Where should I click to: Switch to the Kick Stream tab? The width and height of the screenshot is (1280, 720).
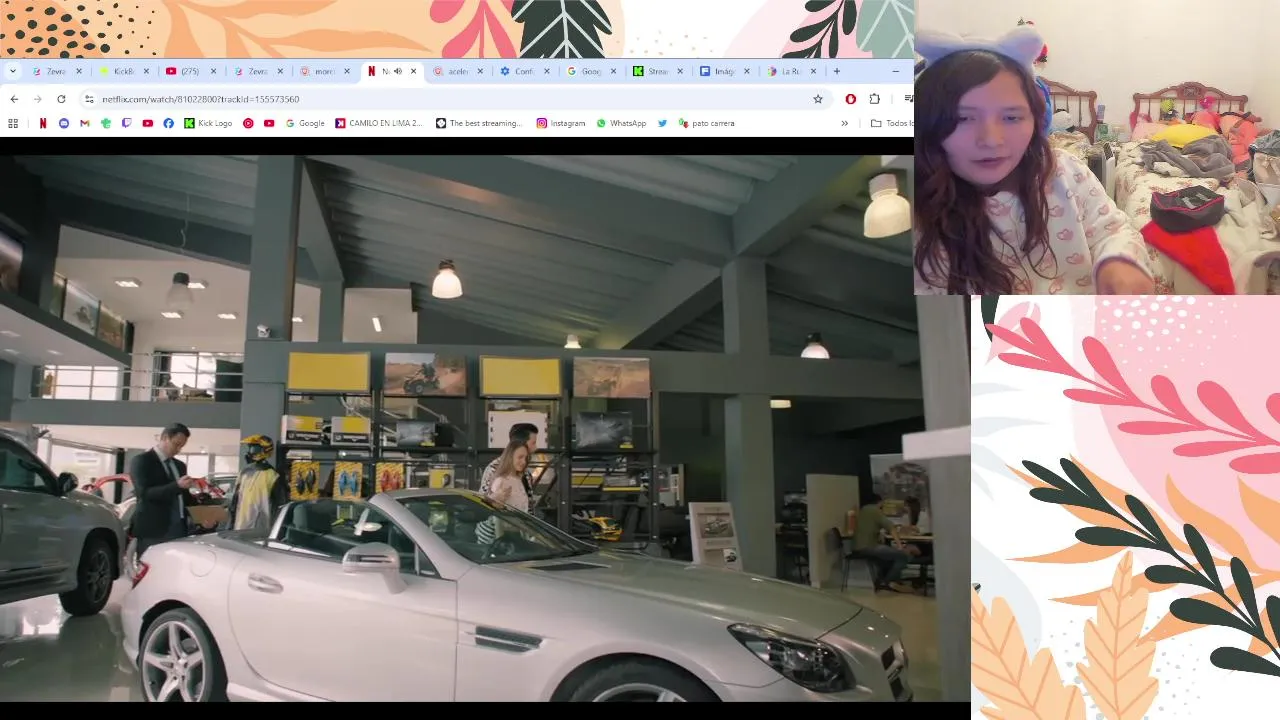click(x=658, y=71)
